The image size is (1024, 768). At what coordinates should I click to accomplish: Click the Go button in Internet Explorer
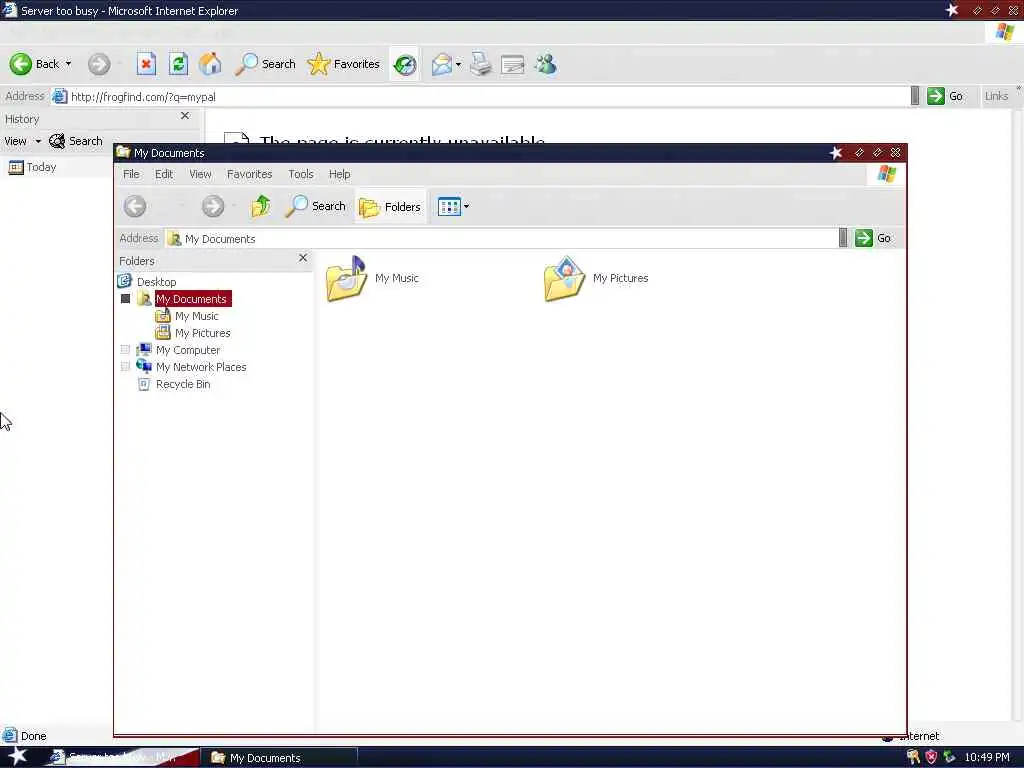coord(945,96)
